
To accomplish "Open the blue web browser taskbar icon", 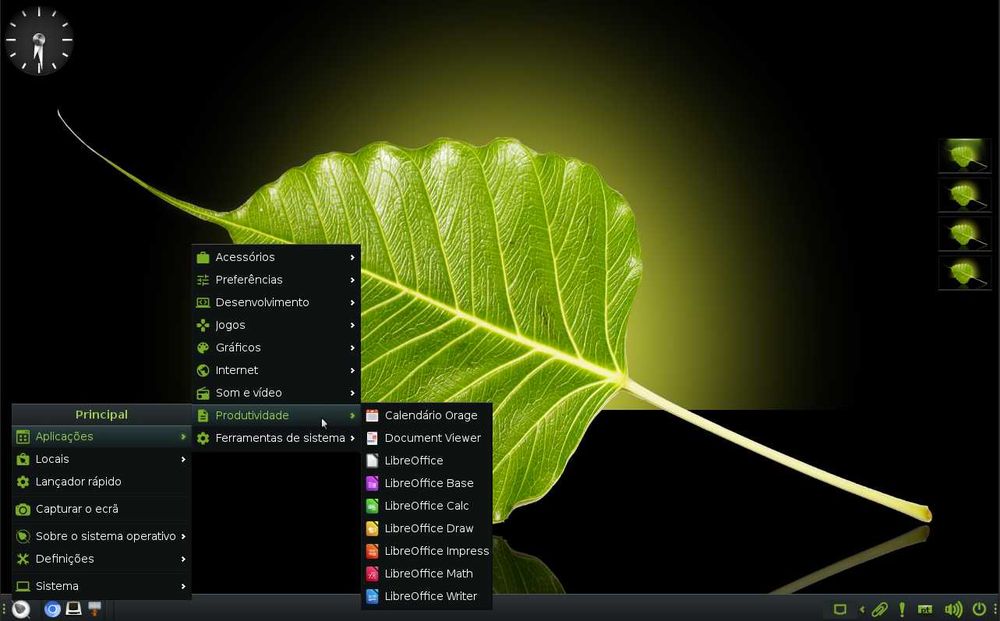I will click(x=52, y=610).
